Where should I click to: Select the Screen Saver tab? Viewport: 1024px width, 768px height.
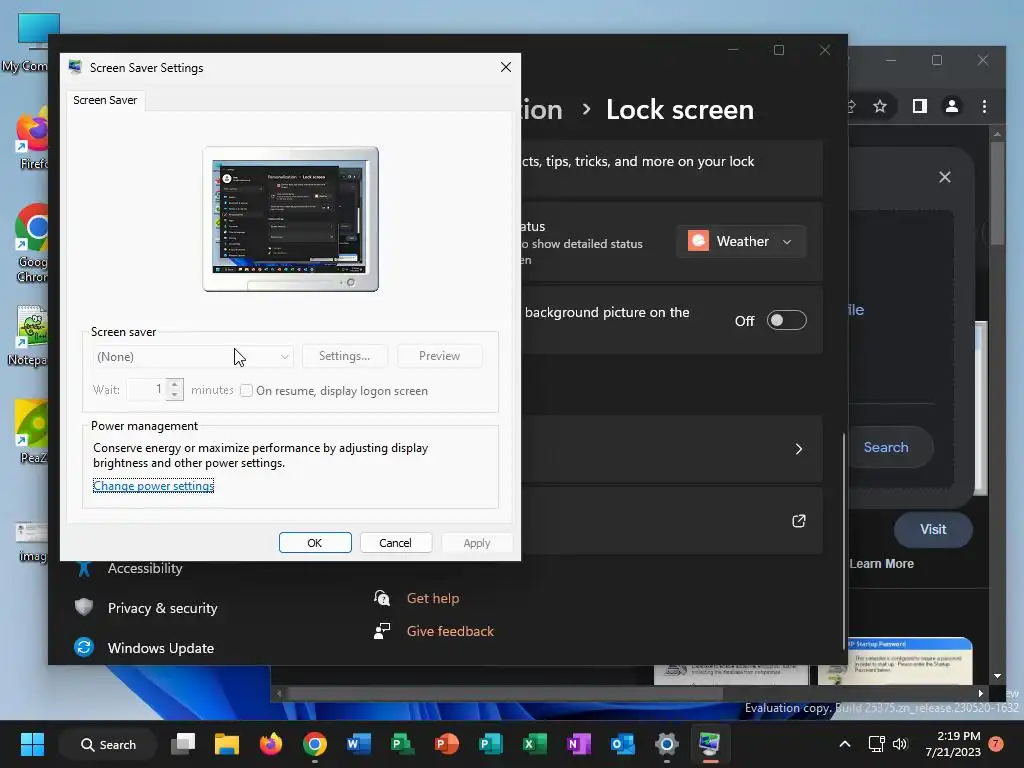pos(105,100)
